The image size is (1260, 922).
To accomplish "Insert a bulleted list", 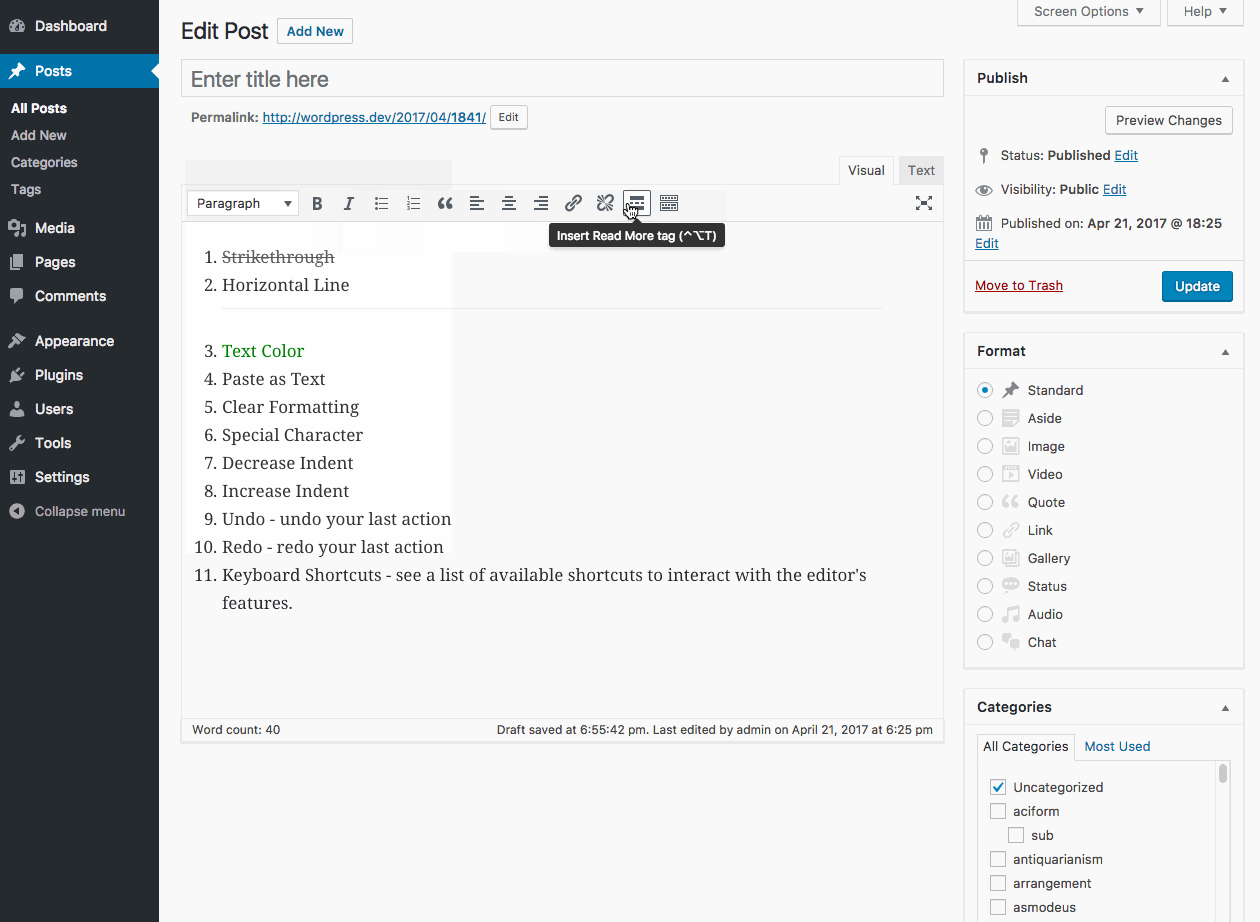I will (x=381, y=204).
